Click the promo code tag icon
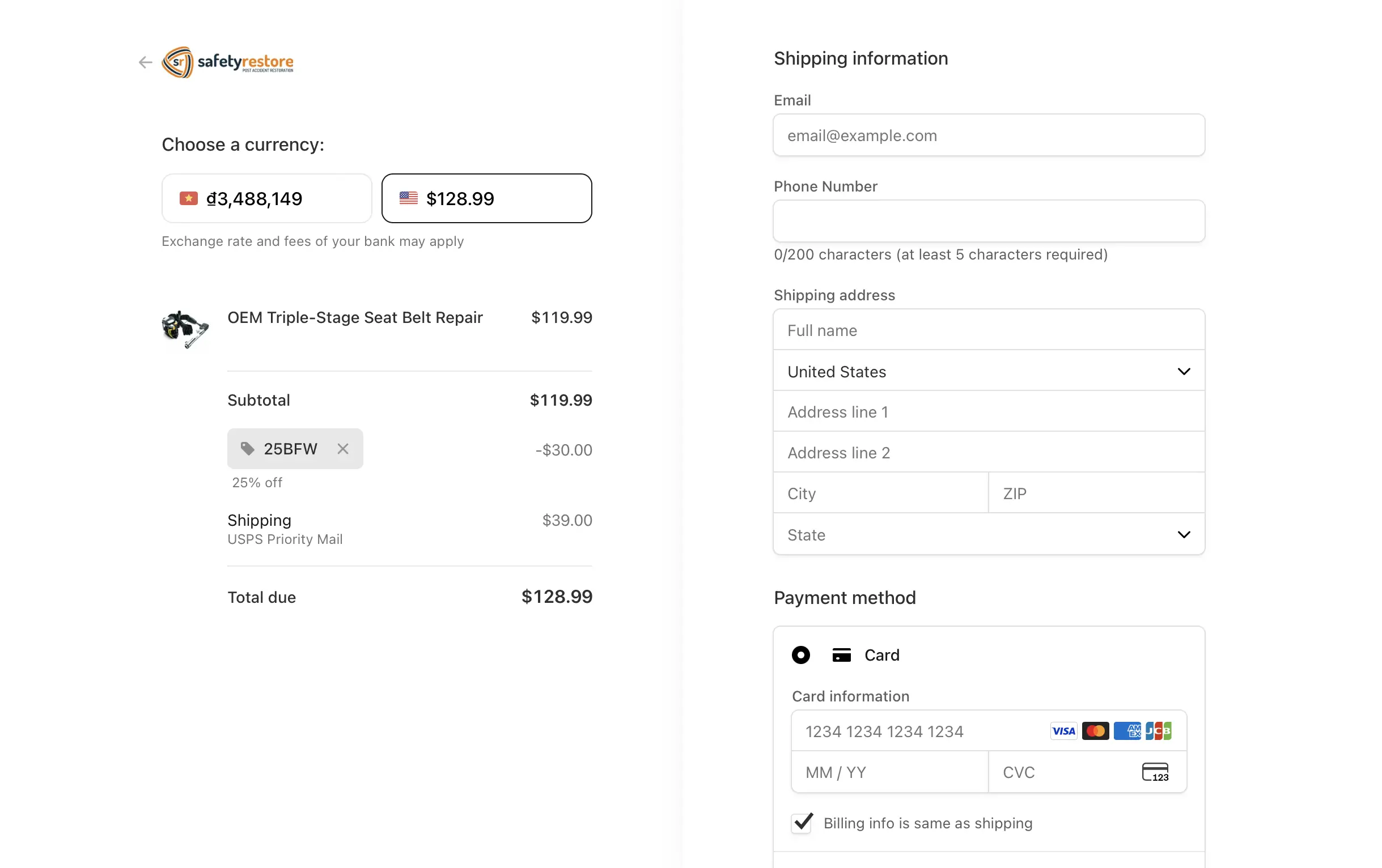The height and width of the screenshot is (868, 1382). [x=247, y=449]
